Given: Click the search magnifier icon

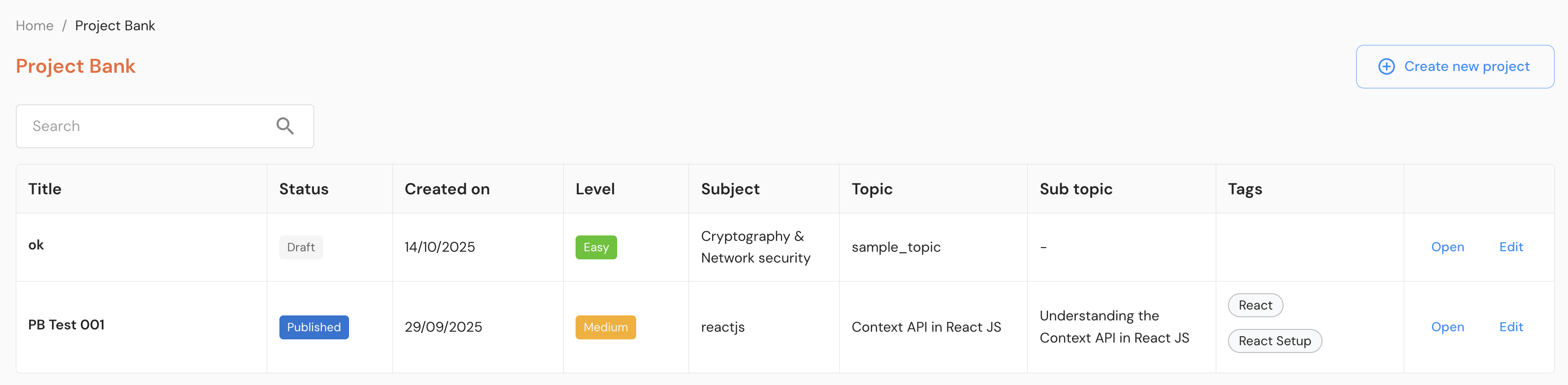Looking at the screenshot, I should point(285,126).
